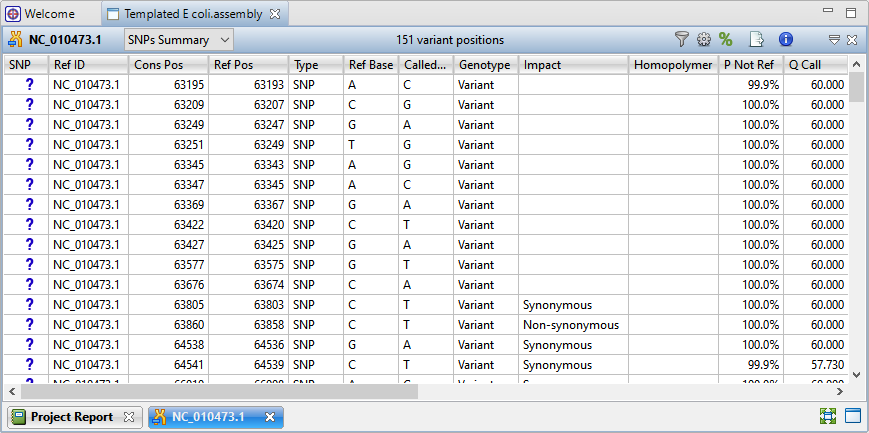Viewport: 869px width, 433px height.
Task: Sort by the Ref ID column header
Action: 89,65
